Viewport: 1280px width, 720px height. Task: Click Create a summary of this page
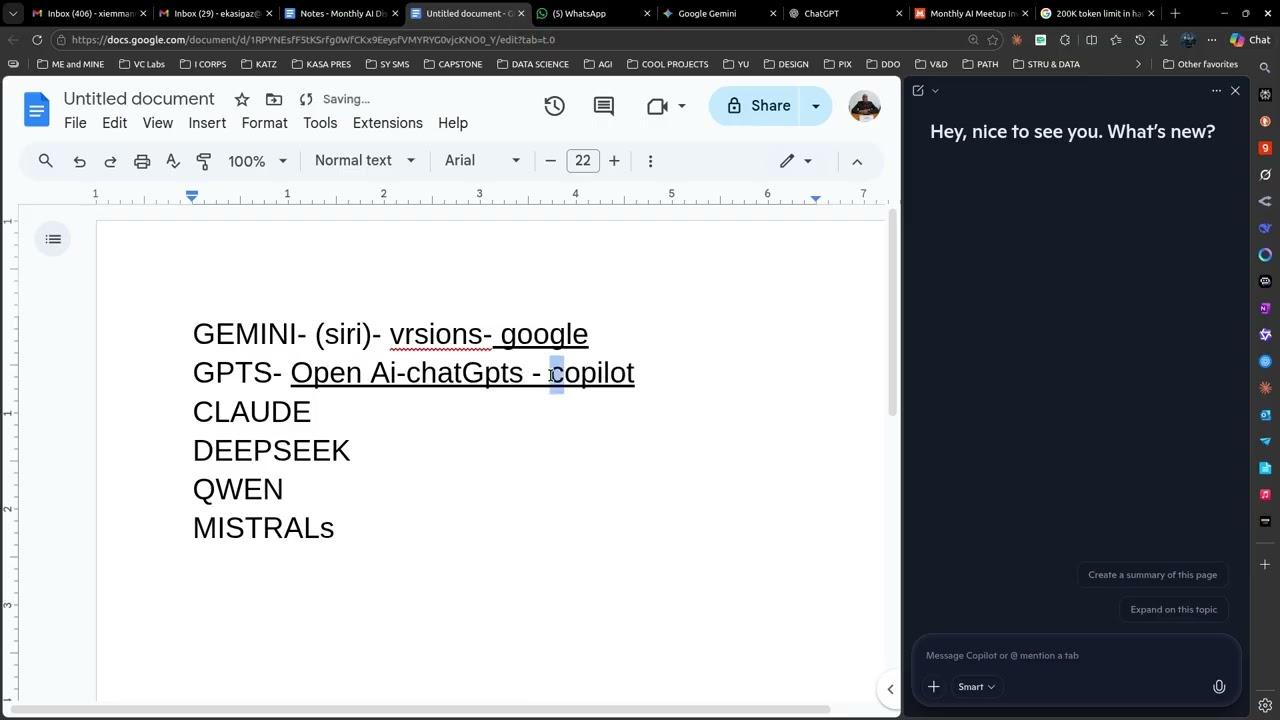[1152, 575]
